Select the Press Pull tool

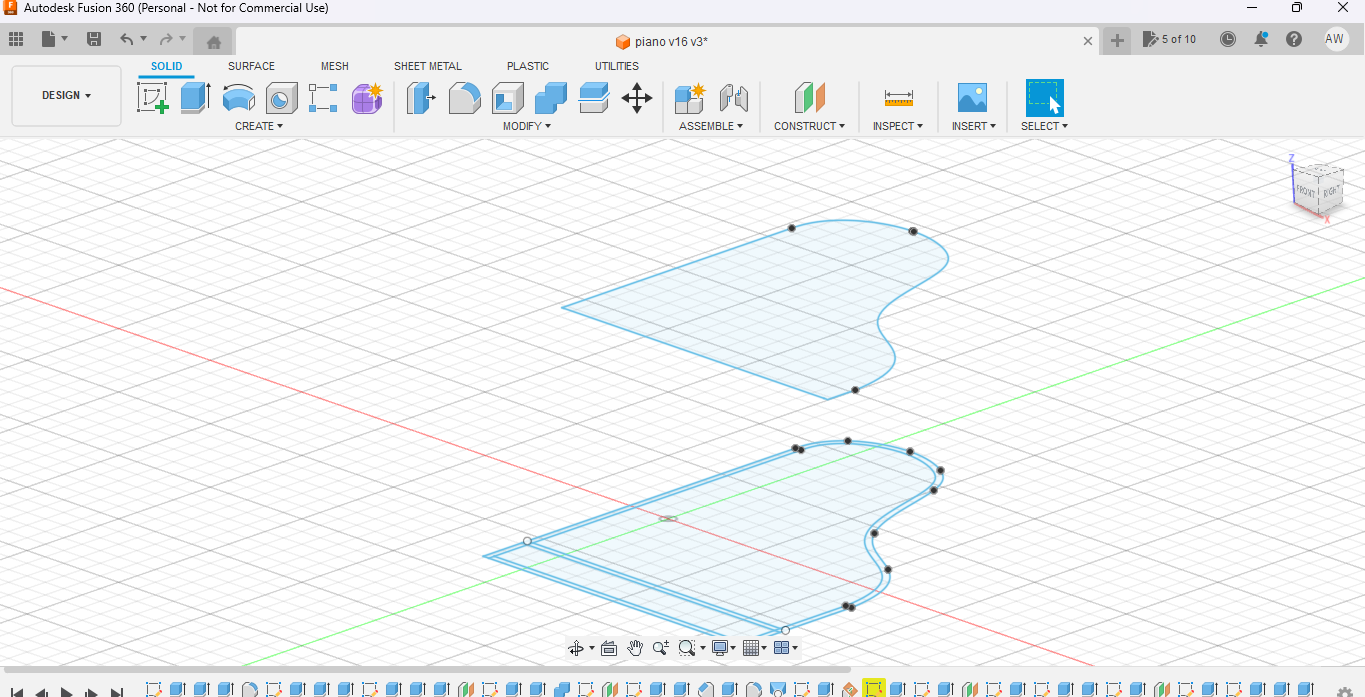[x=421, y=98]
